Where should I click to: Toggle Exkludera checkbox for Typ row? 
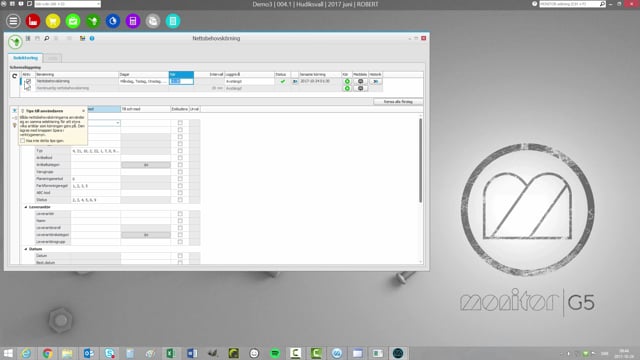click(x=180, y=151)
